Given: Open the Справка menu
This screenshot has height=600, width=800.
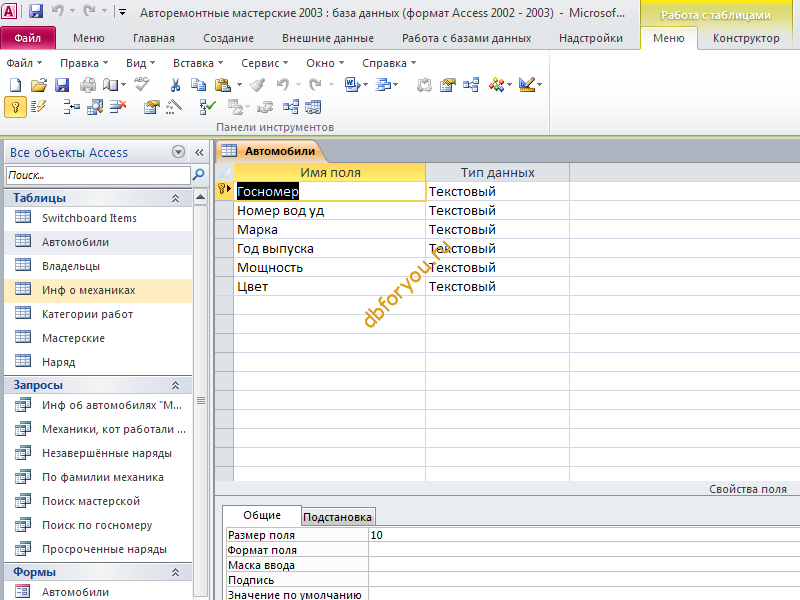Looking at the screenshot, I should point(389,63).
